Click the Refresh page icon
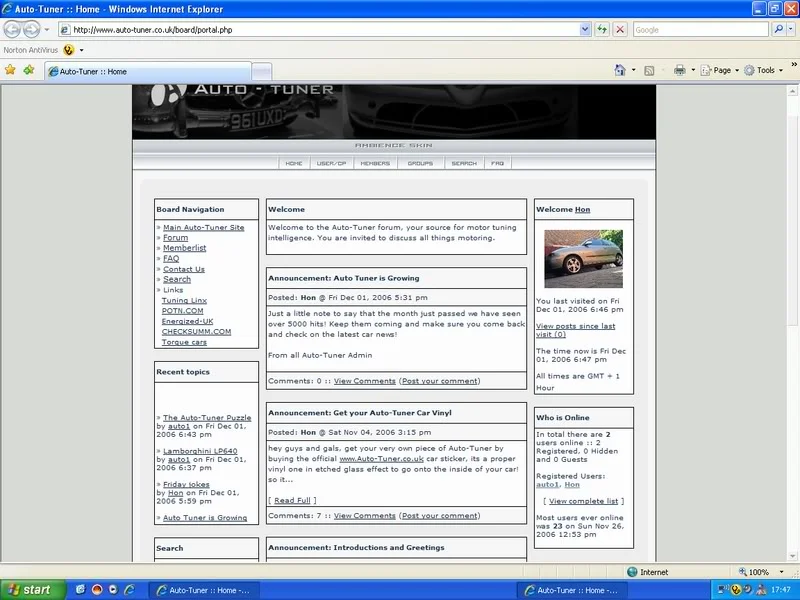 pyautogui.click(x=602, y=30)
